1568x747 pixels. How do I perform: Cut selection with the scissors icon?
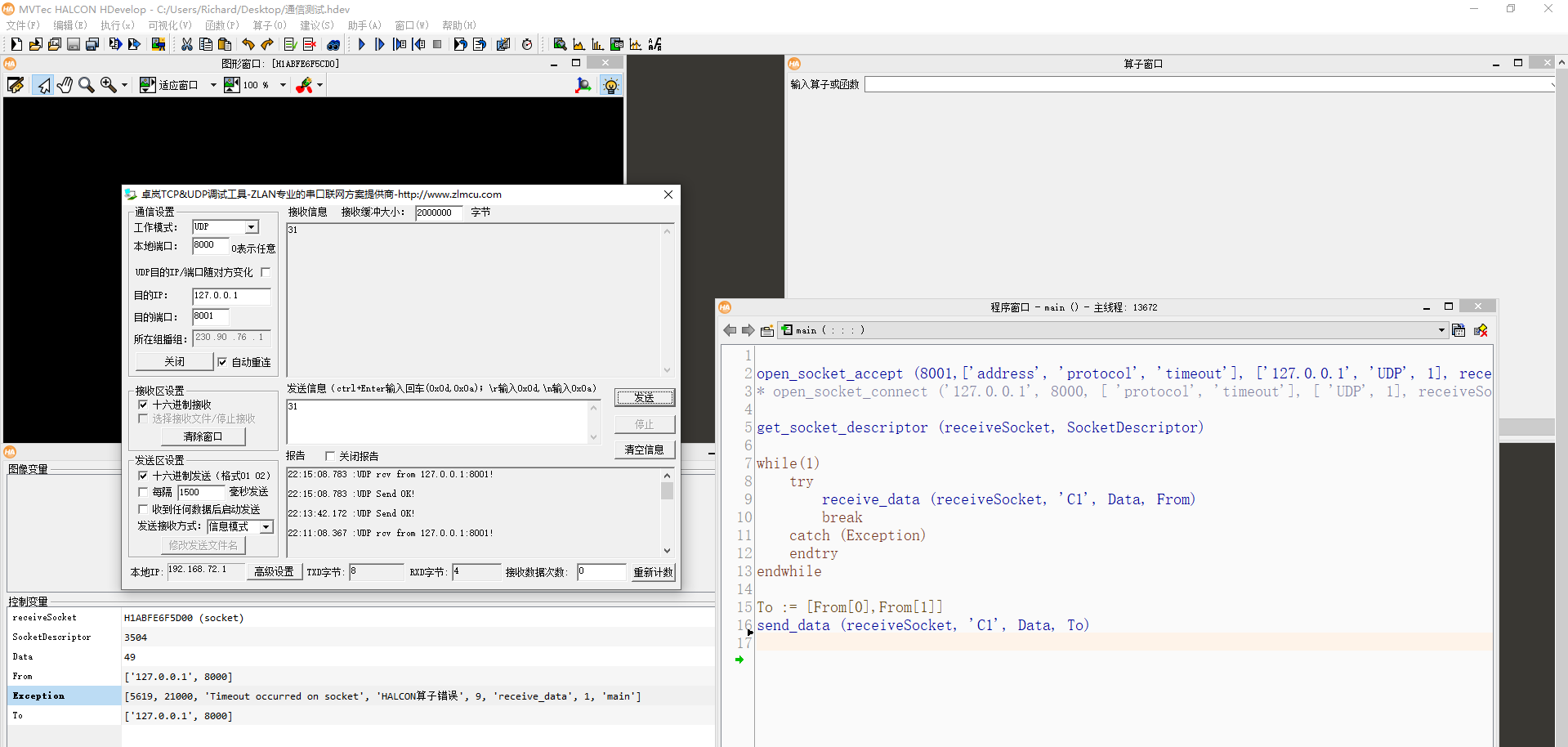pos(187,44)
